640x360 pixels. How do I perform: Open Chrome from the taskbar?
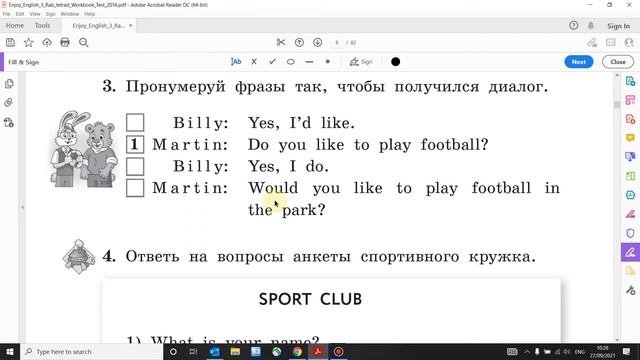tap(297, 351)
